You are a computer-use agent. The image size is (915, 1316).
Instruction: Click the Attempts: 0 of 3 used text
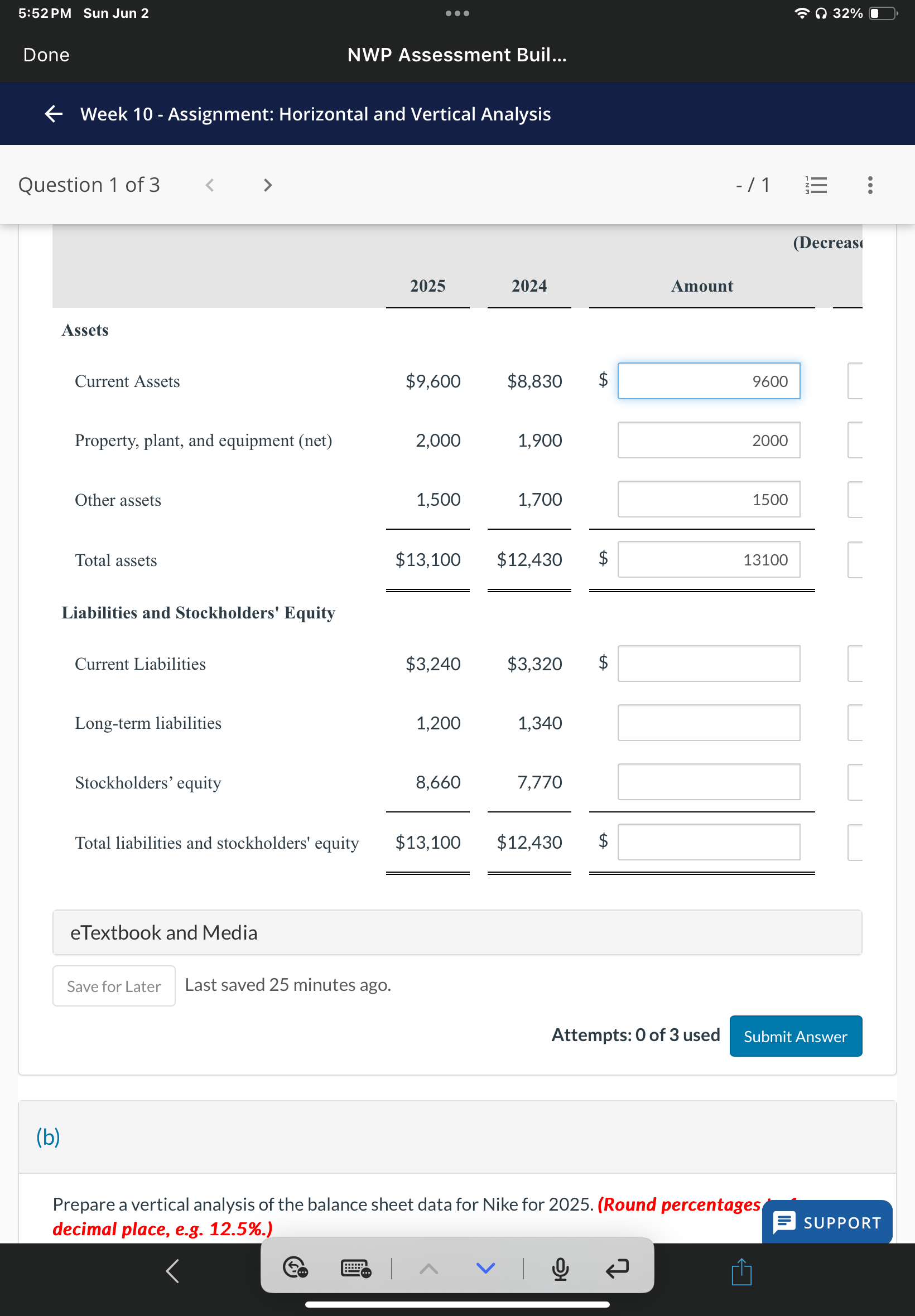pos(636,1035)
